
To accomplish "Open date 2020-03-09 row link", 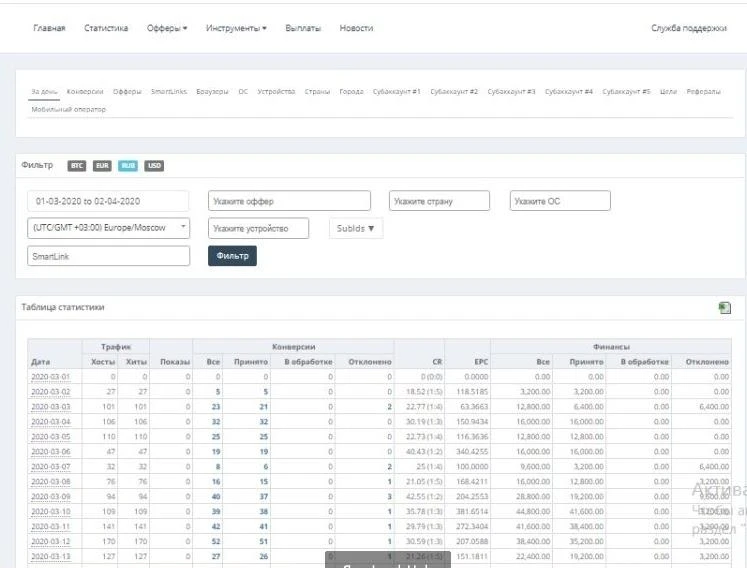I will pyautogui.click(x=50, y=497).
